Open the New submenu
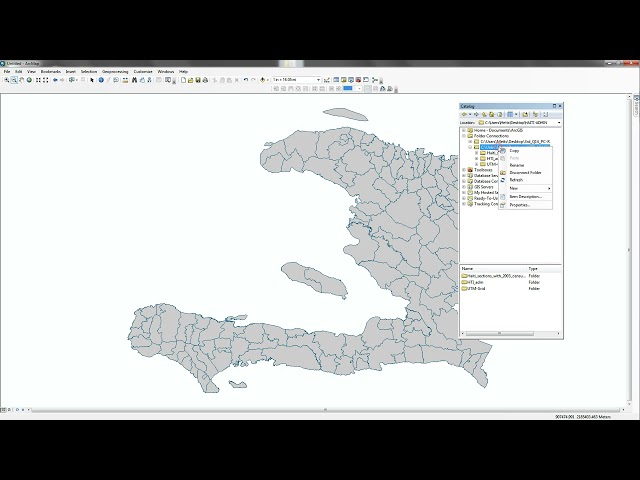640x480 pixels. 525,189
